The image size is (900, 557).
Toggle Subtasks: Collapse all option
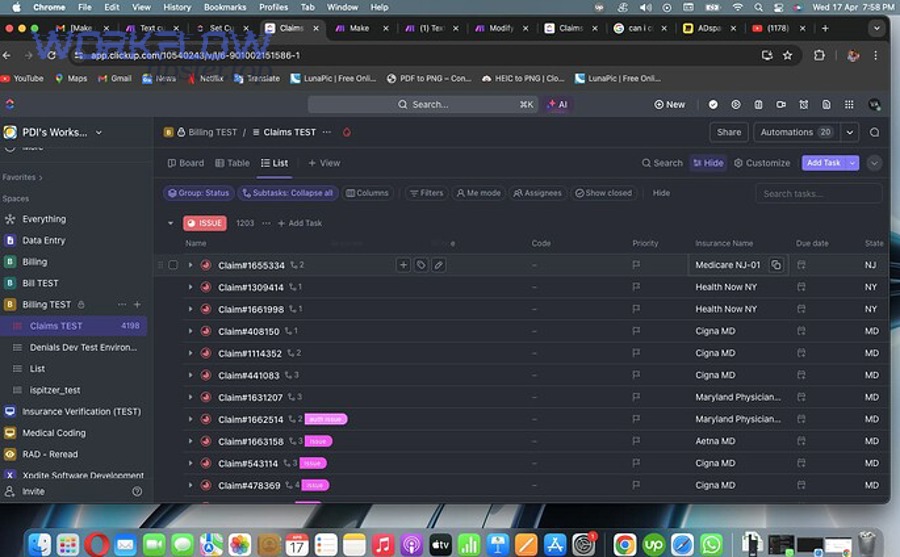[288, 193]
